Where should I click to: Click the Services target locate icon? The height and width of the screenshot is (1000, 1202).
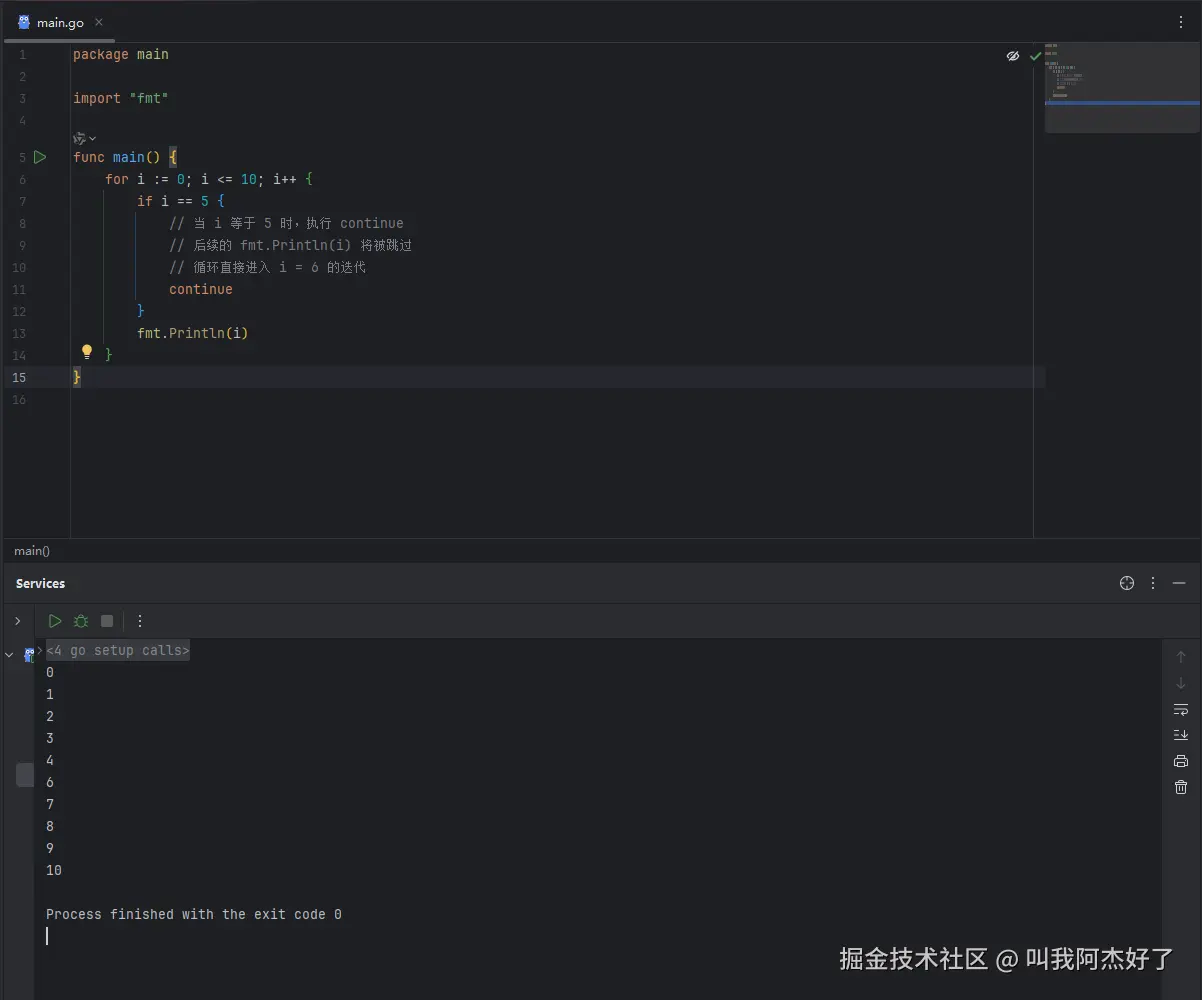tap(1127, 583)
